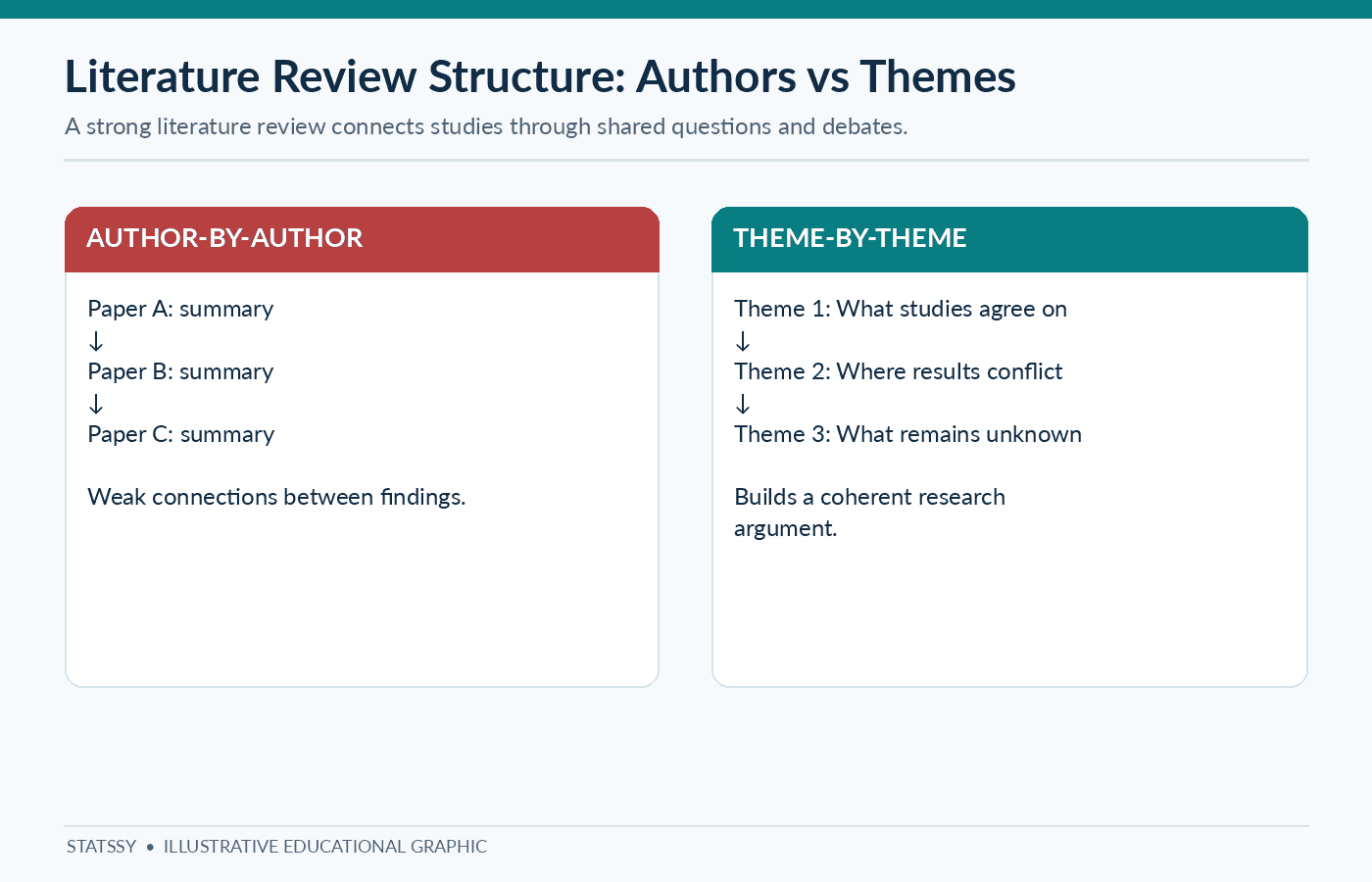This screenshot has height=882, width=1372.
Task: Click the down arrow between Theme 2 and Theme 3
Action: click(743, 404)
